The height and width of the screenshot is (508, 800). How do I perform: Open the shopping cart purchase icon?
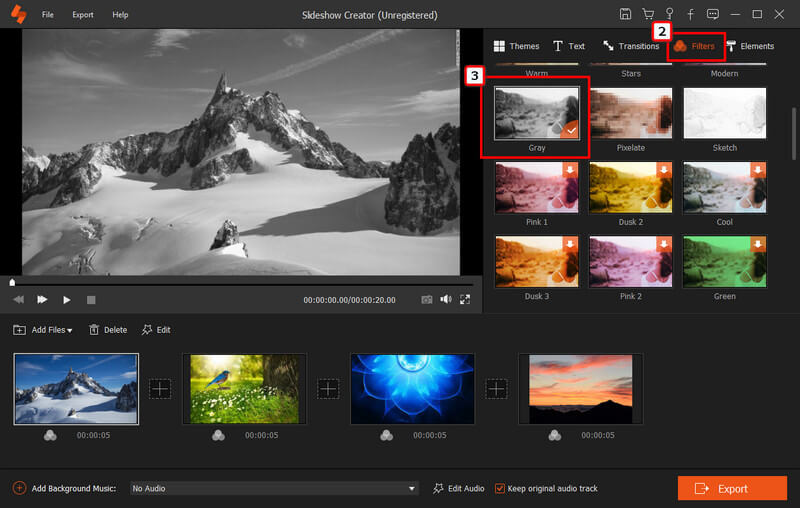coord(647,15)
